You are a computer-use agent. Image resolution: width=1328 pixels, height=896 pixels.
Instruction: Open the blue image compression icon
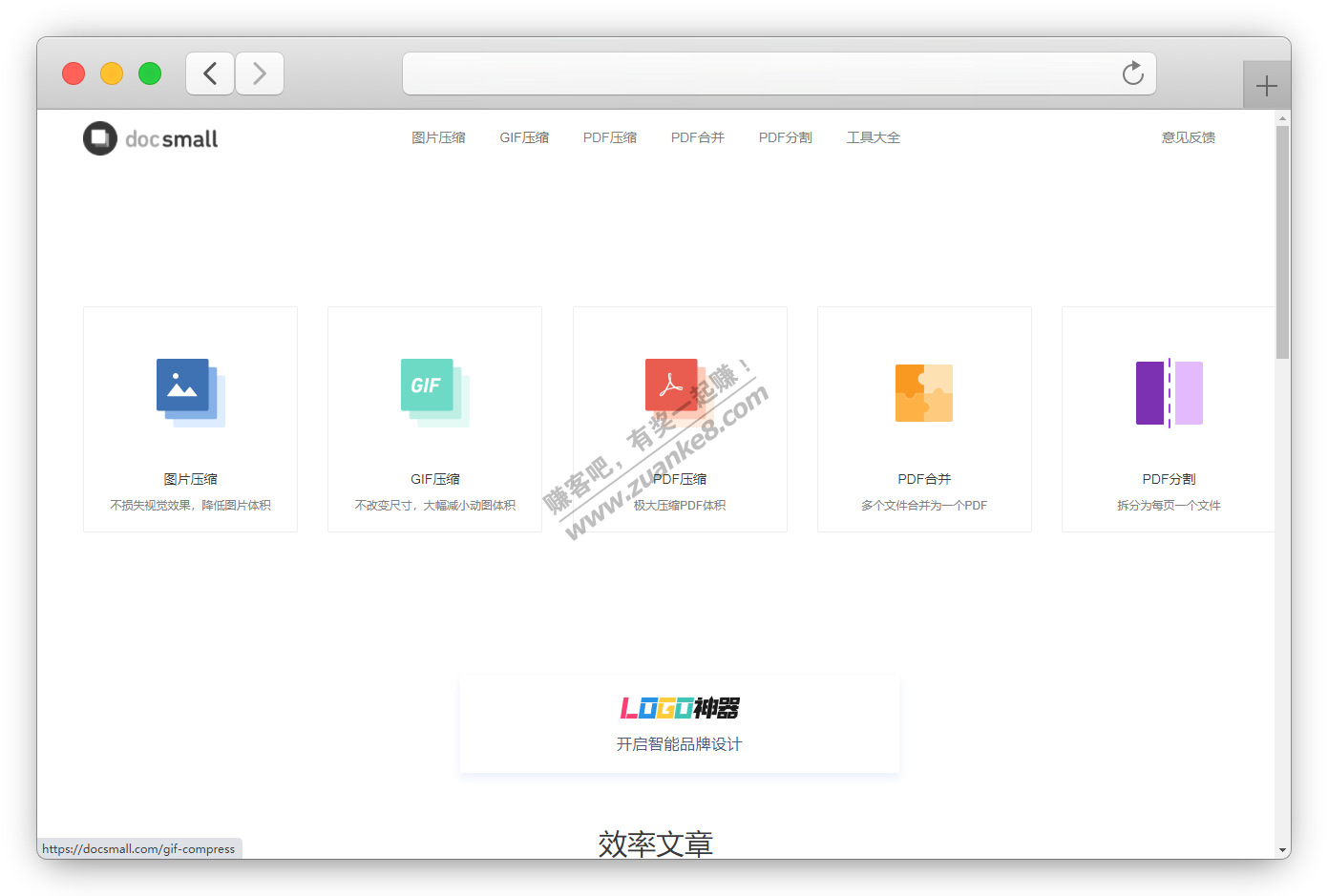[191, 392]
